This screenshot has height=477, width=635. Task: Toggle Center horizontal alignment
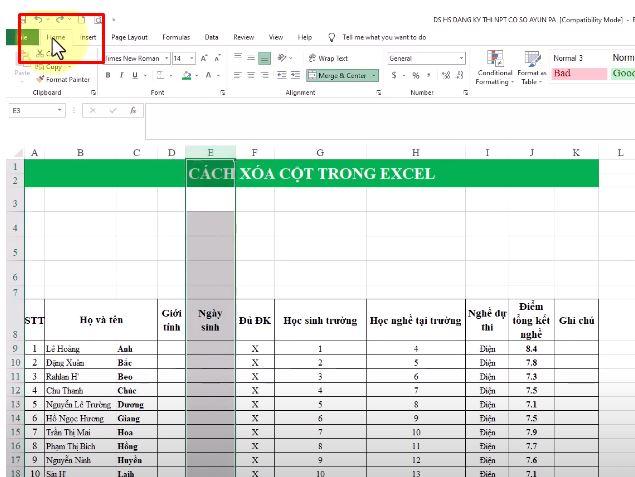251,75
